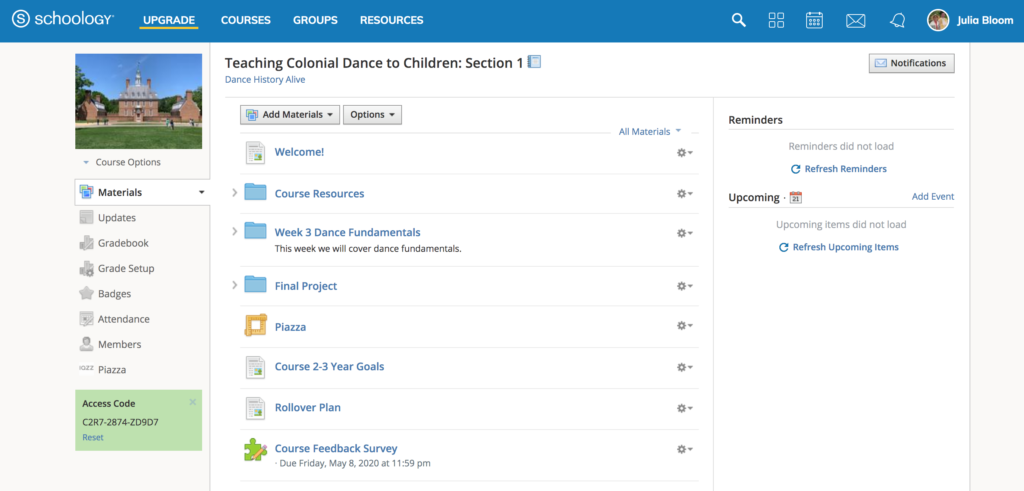
Task: Close the Access Code box
Action: 193,402
